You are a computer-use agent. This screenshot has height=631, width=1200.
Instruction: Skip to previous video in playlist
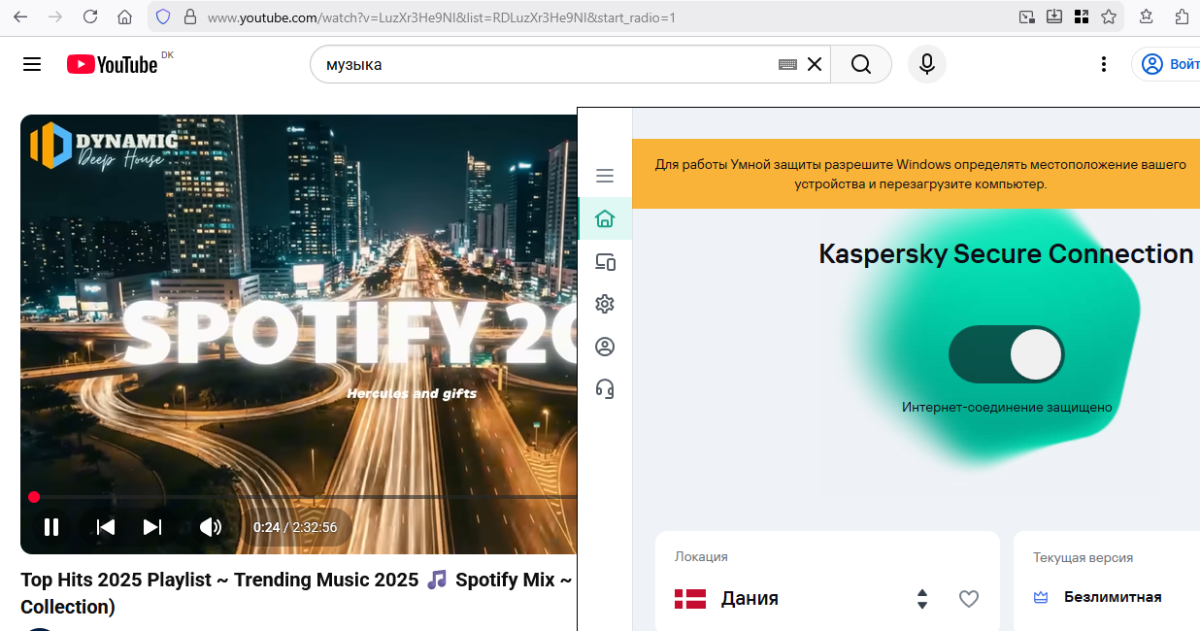105,527
